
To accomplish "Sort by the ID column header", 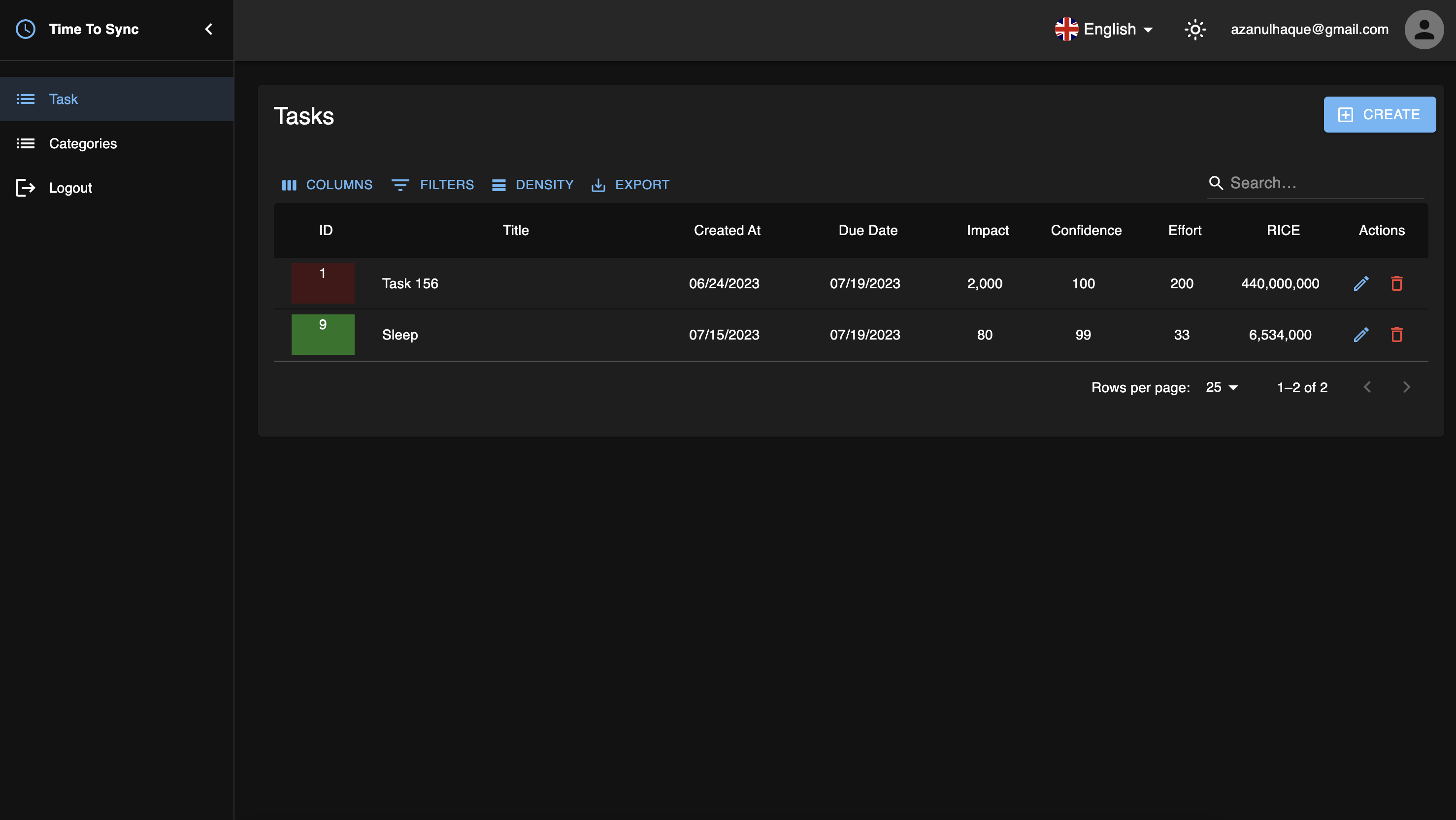I will pyautogui.click(x=326, y=231).
